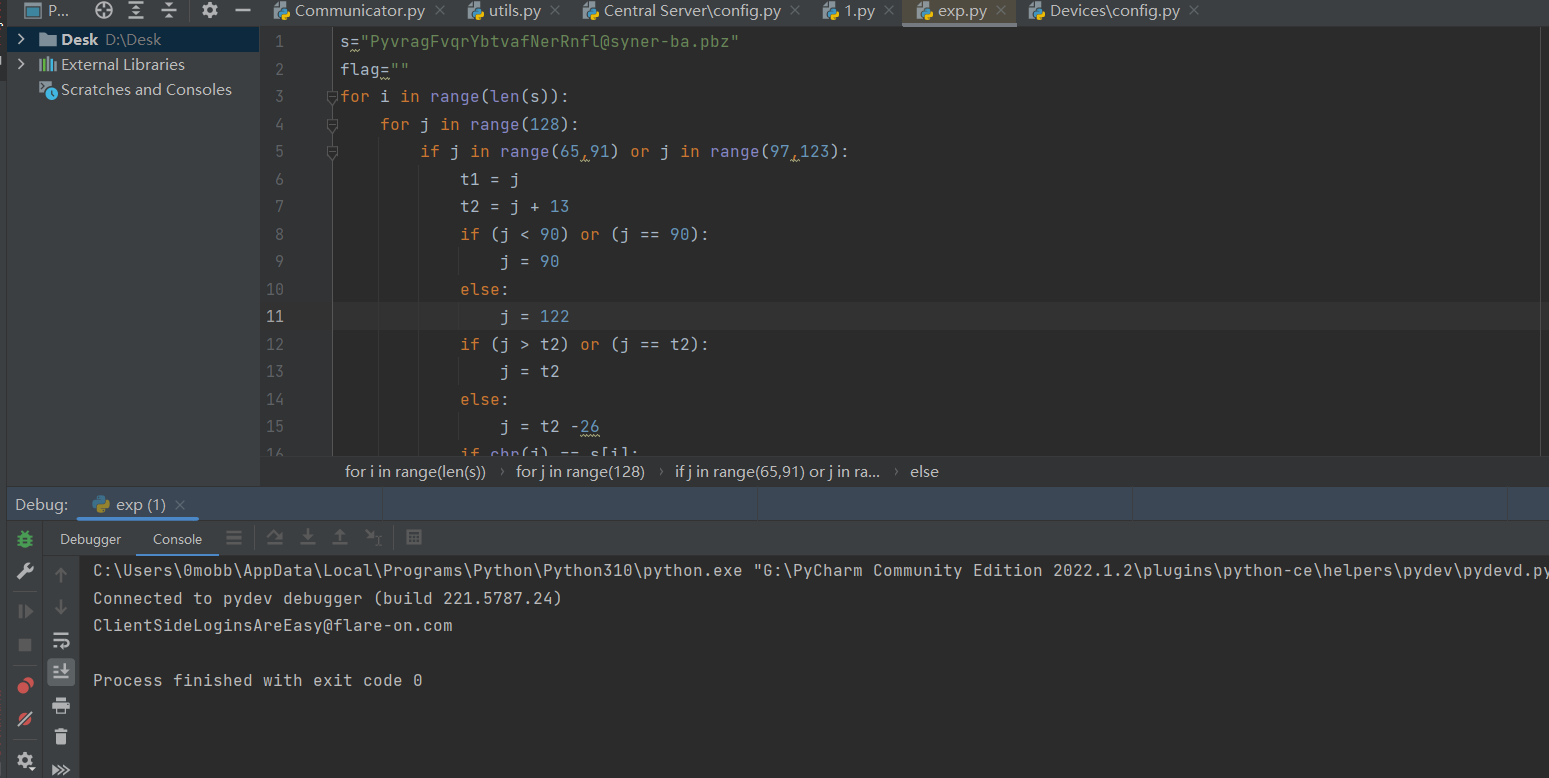Image resolution: width=1549 pixels, height=778 pixels.
Task: Click the console print icon
Action: (61, 705)
